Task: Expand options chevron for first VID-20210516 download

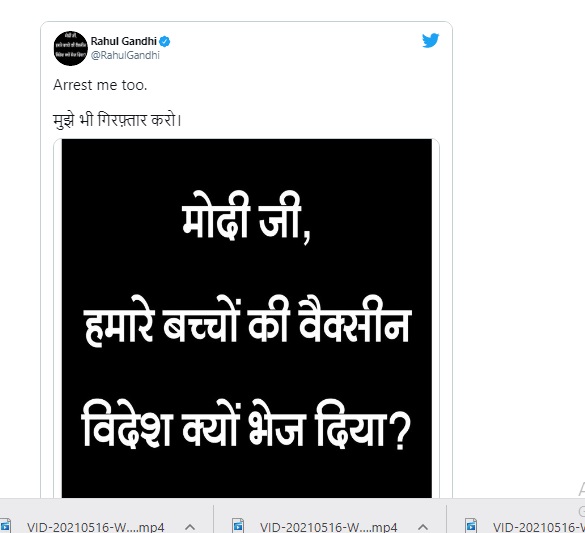Action: click(x=190, y=527)
